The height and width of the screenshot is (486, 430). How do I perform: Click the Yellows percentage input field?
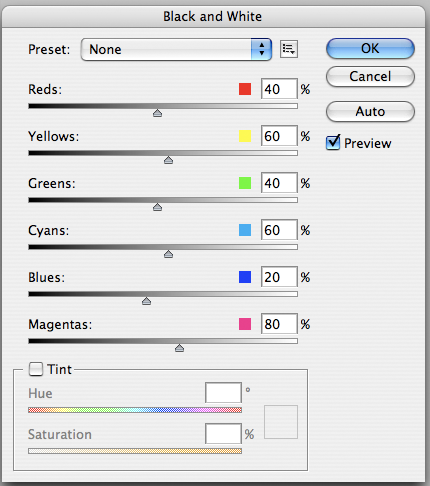click(279, 136)
